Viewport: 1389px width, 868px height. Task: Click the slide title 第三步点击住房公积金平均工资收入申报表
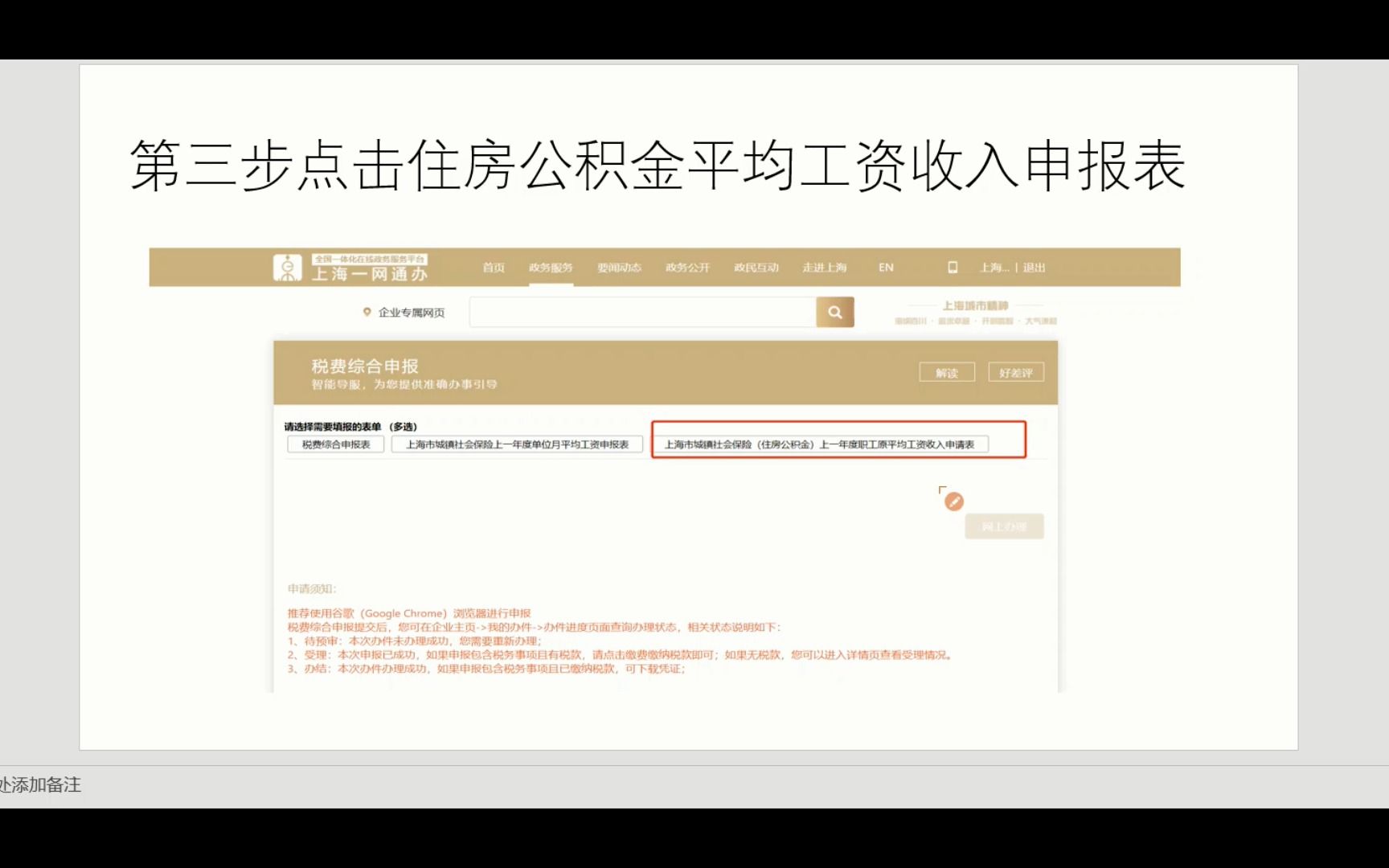pyautogui.click(x=658, y=166)
